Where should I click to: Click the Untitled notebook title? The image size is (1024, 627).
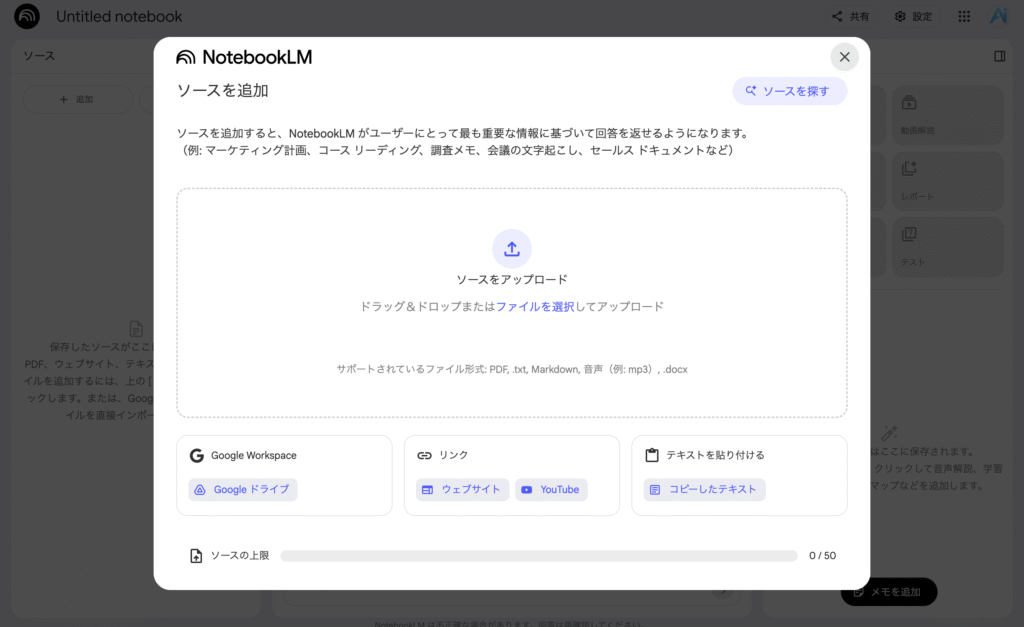(x=119, y=17)
